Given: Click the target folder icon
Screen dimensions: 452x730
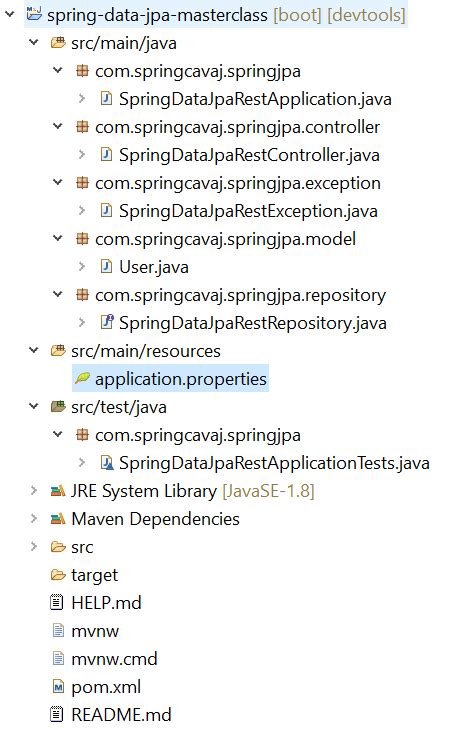Looking at the screenshot, I should click(x=58, y=575).
